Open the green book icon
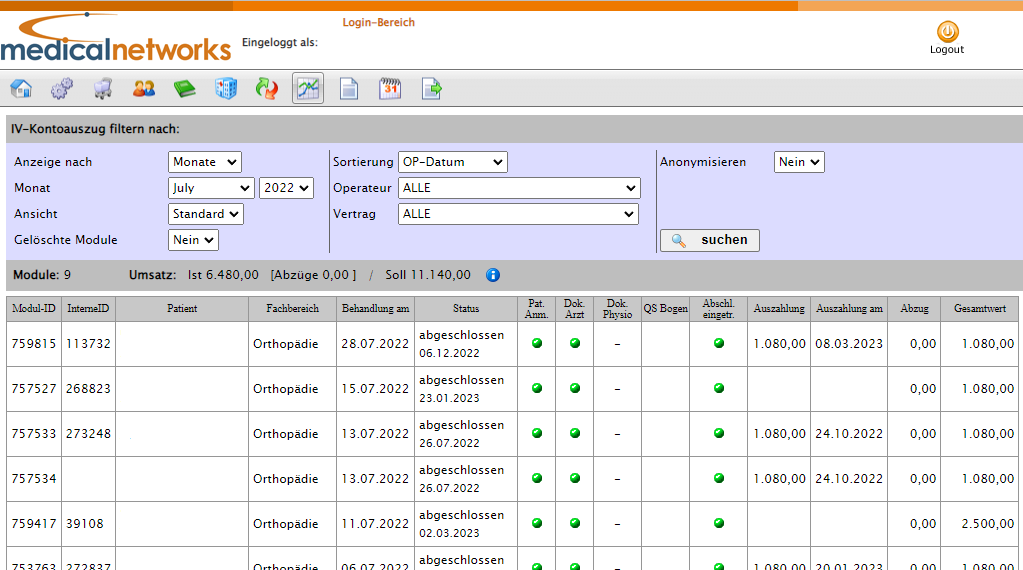This screenshot has width=1023, height=570. click(185, 88)
